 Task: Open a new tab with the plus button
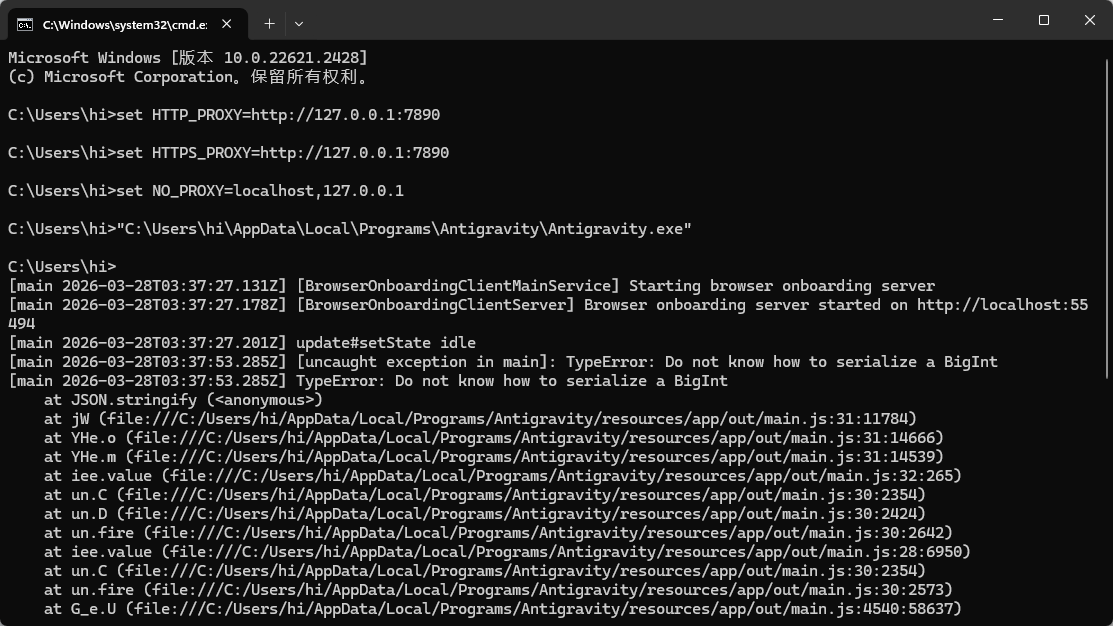point(269,23)
